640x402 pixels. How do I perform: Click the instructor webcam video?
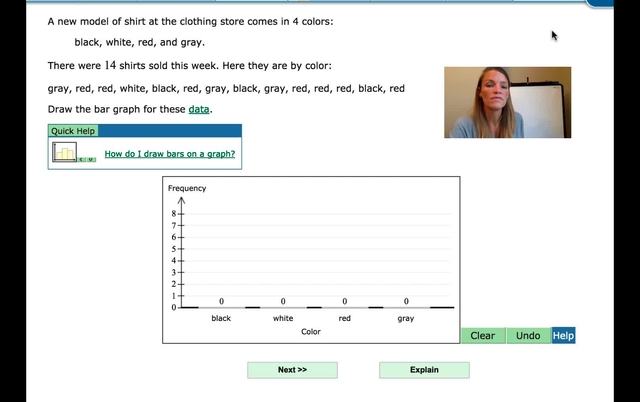pyautogui.click(x=507, y=102)
